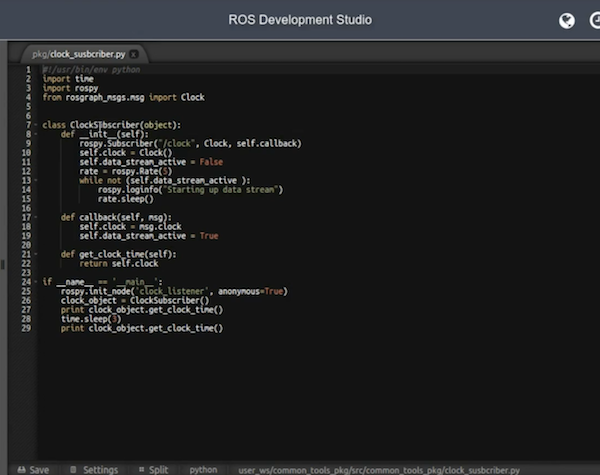The width and height of the screenshot is (600, 475).
Task: Click the 'time.sleep(3)' line
Action: 91,319
